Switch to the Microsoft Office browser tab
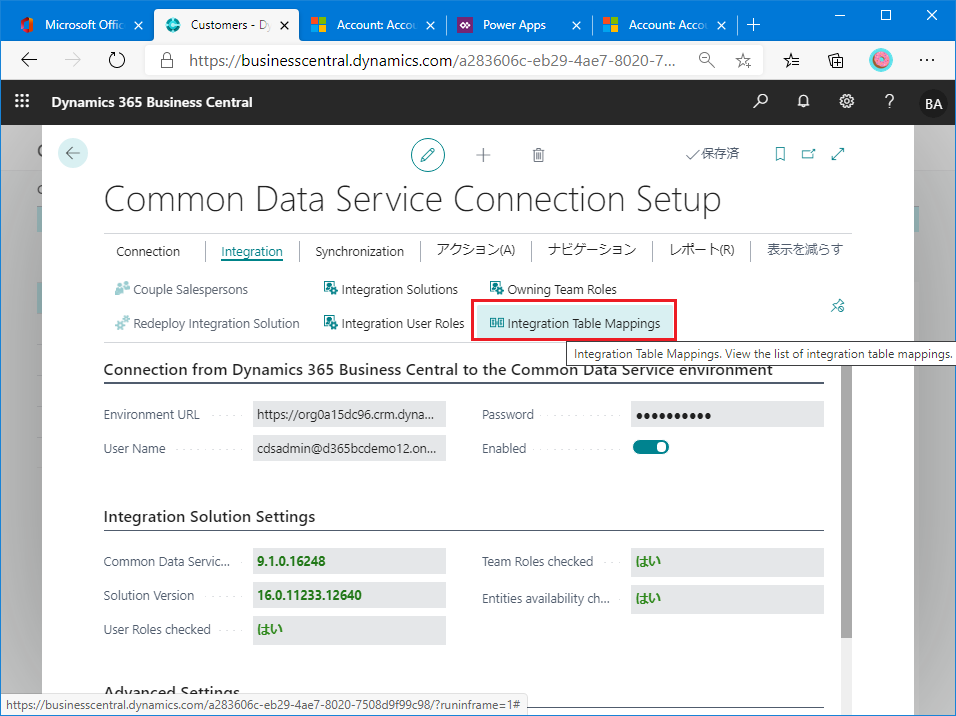The height and width of the screenshot is (716, 956). tap(84, 24)
